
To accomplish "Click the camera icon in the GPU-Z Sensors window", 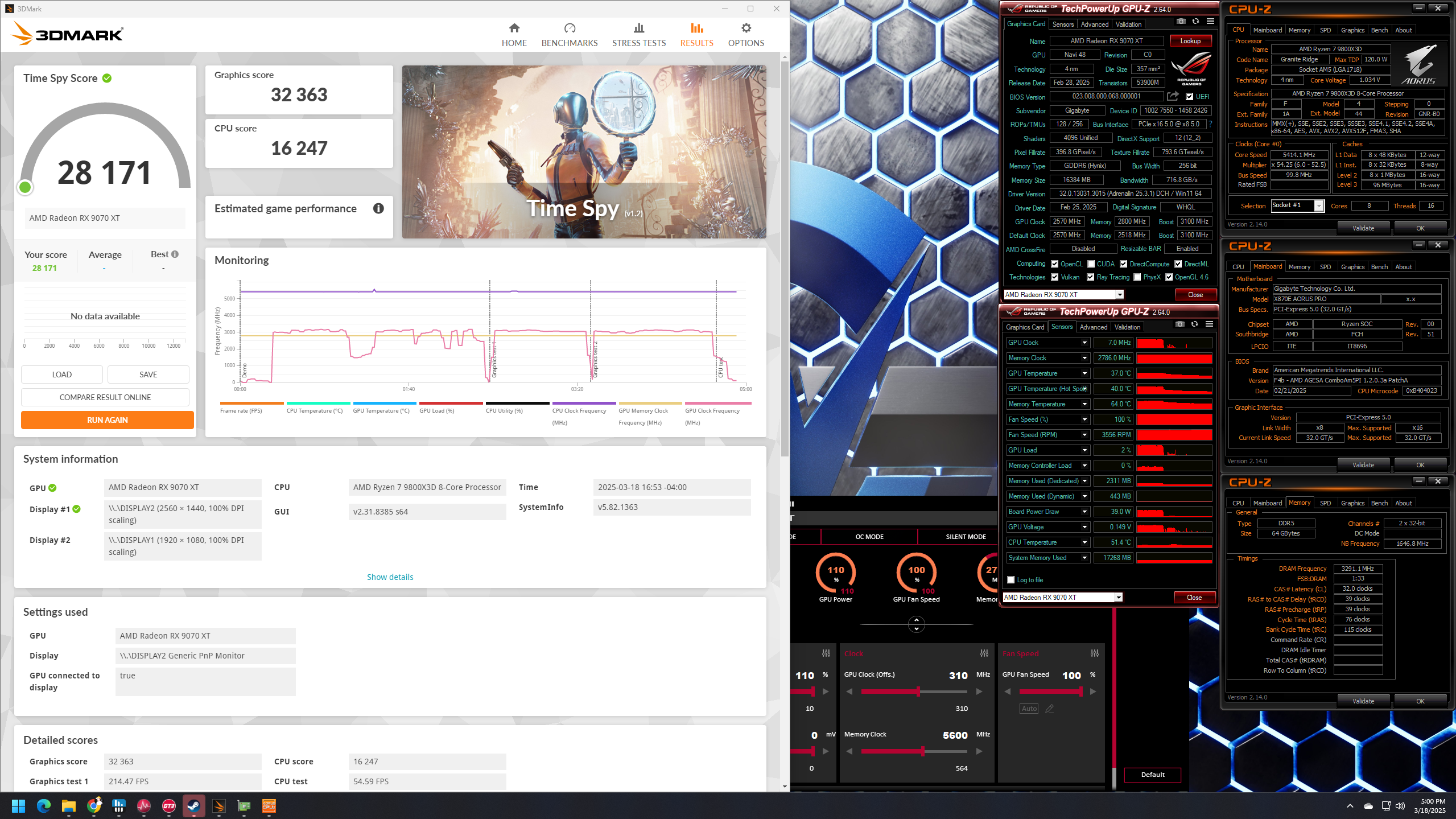I will coord(1180,324).
